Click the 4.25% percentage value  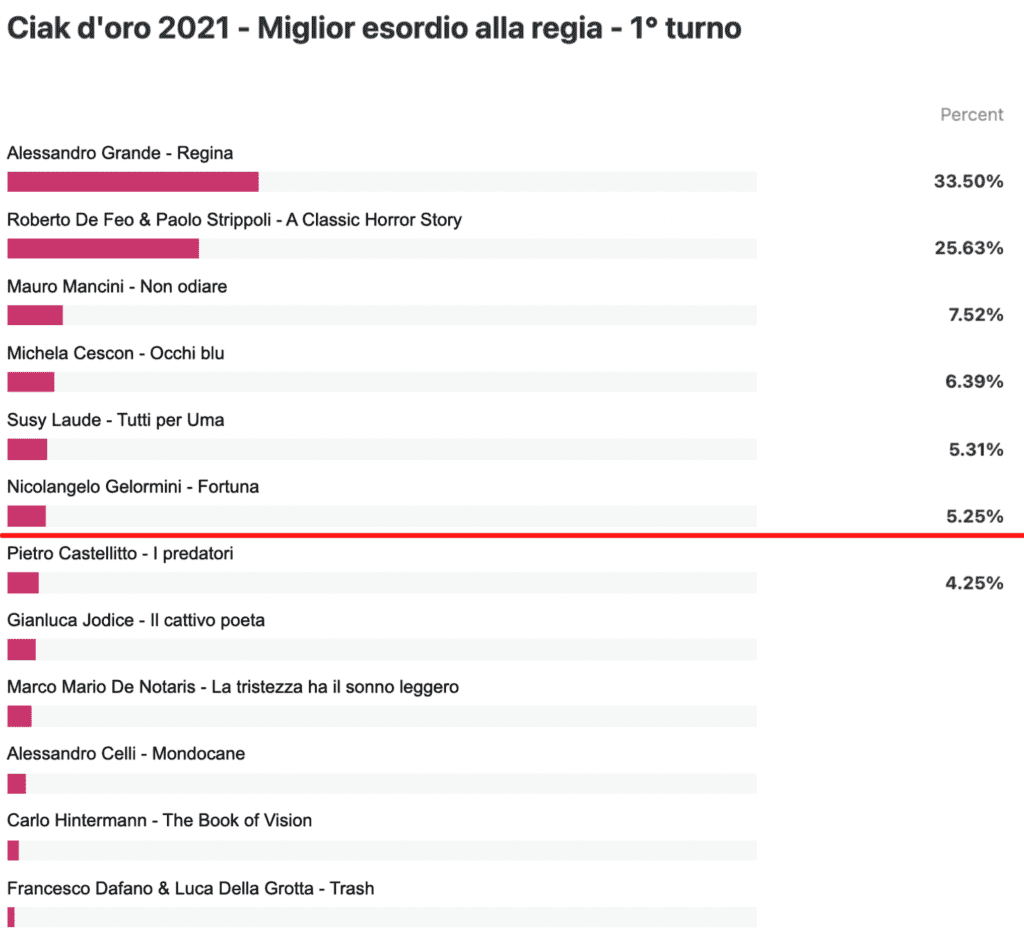click(974, 583)
